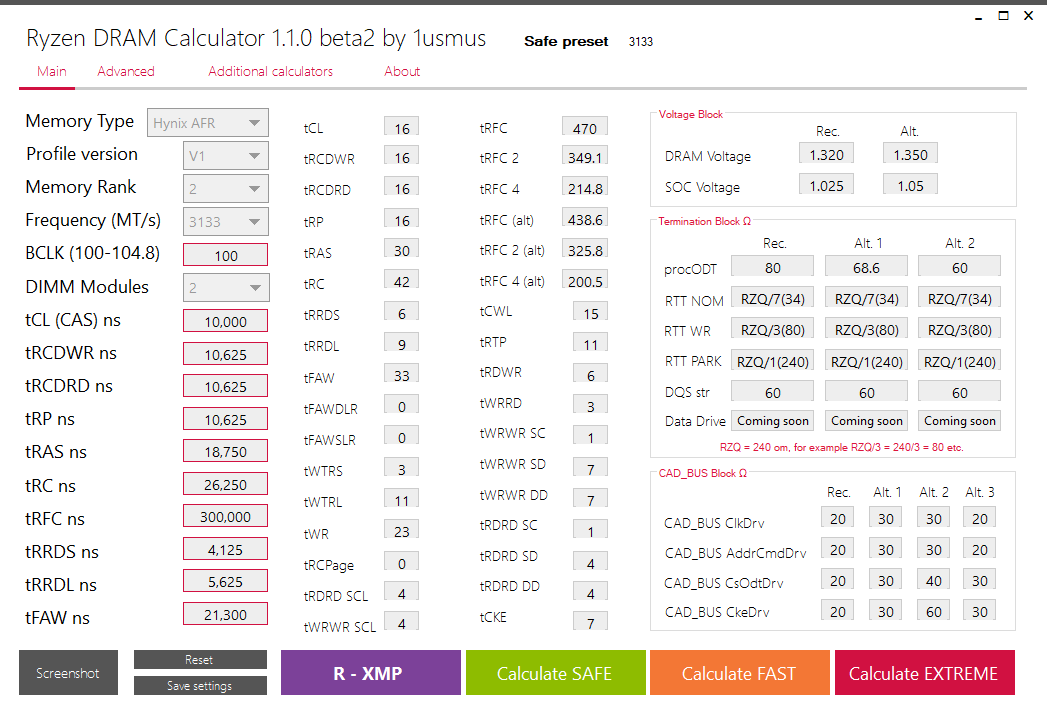Select the Main tab
Screen dimensions: 1047x718
(51, 71)
